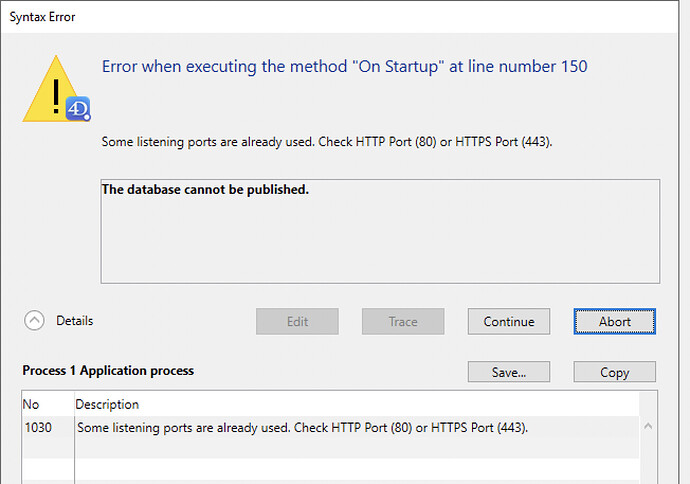This screenshot has width=690, height=484.
Task: Click the Description column header
Action: tap(107, 405)
